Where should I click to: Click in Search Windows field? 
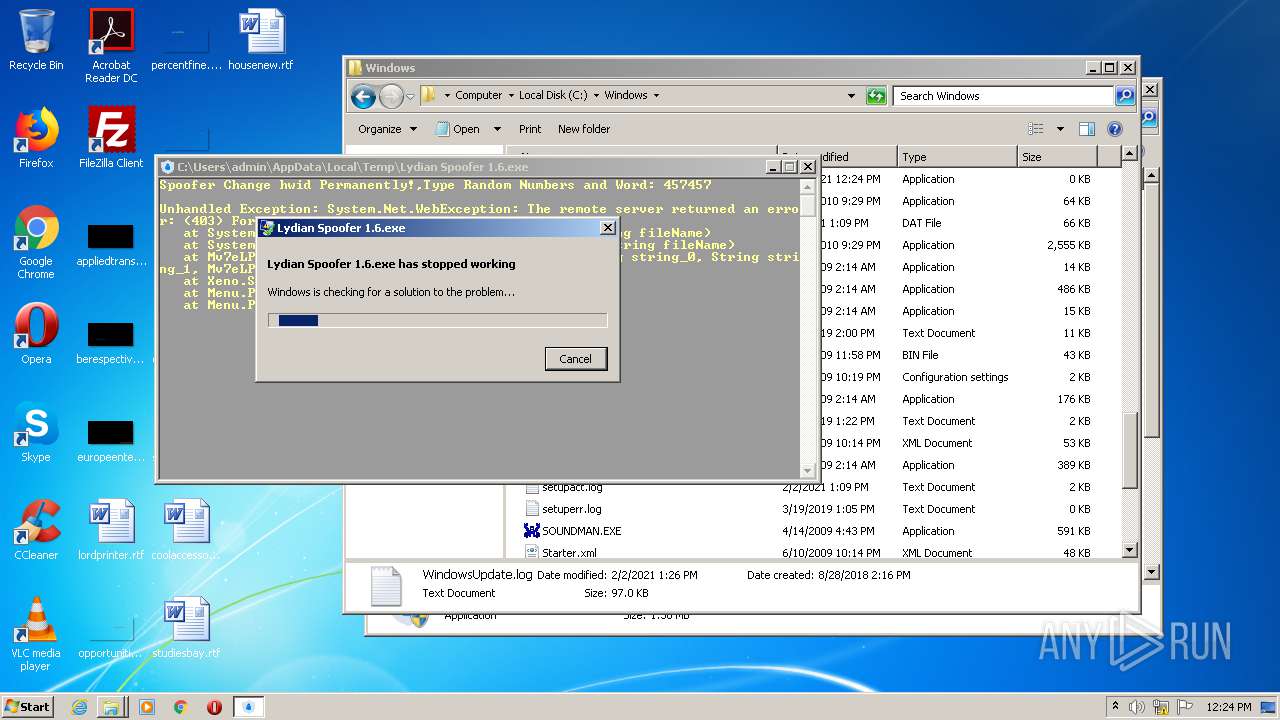coord(1003,96)
